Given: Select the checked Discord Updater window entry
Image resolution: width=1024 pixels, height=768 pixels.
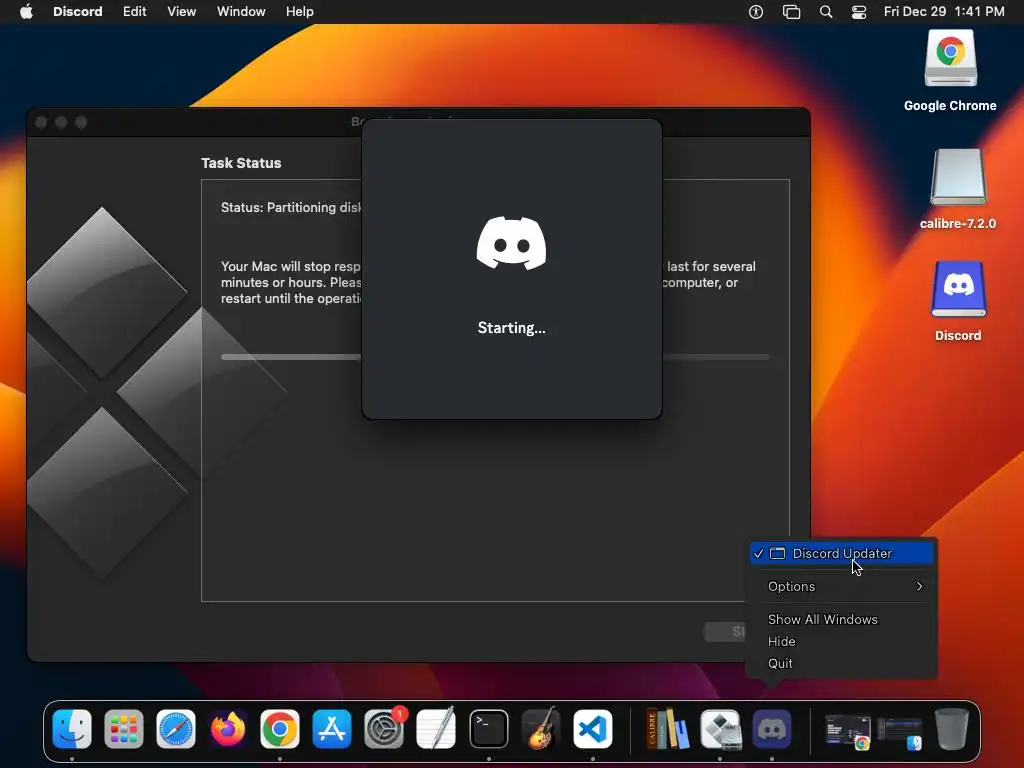Looking at the screenshot, I should pos(841,553).
